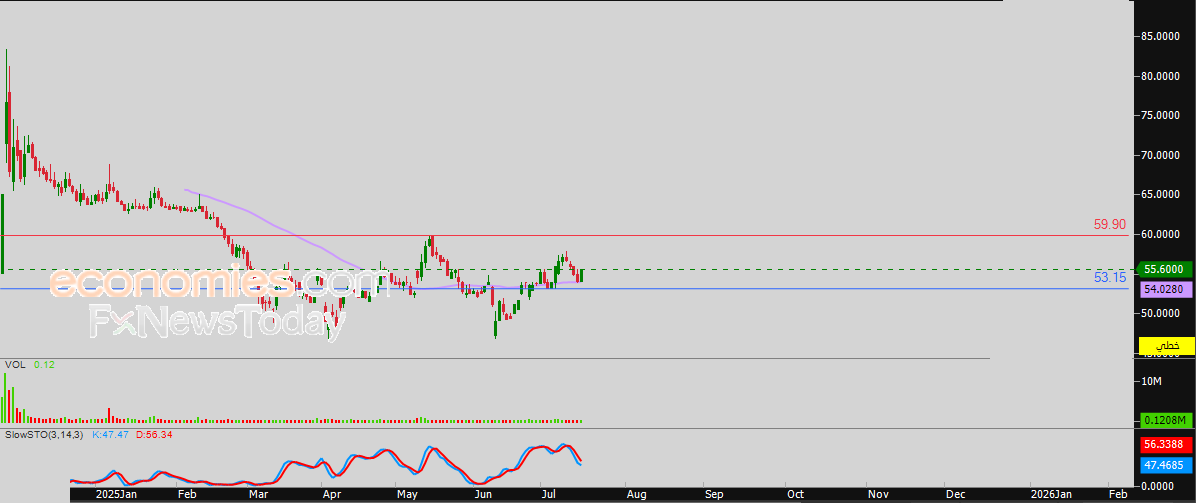The image size is (1196, 503).
Task: Click the K:47.47 stochastic reading
Action: [x=111, y=434]
